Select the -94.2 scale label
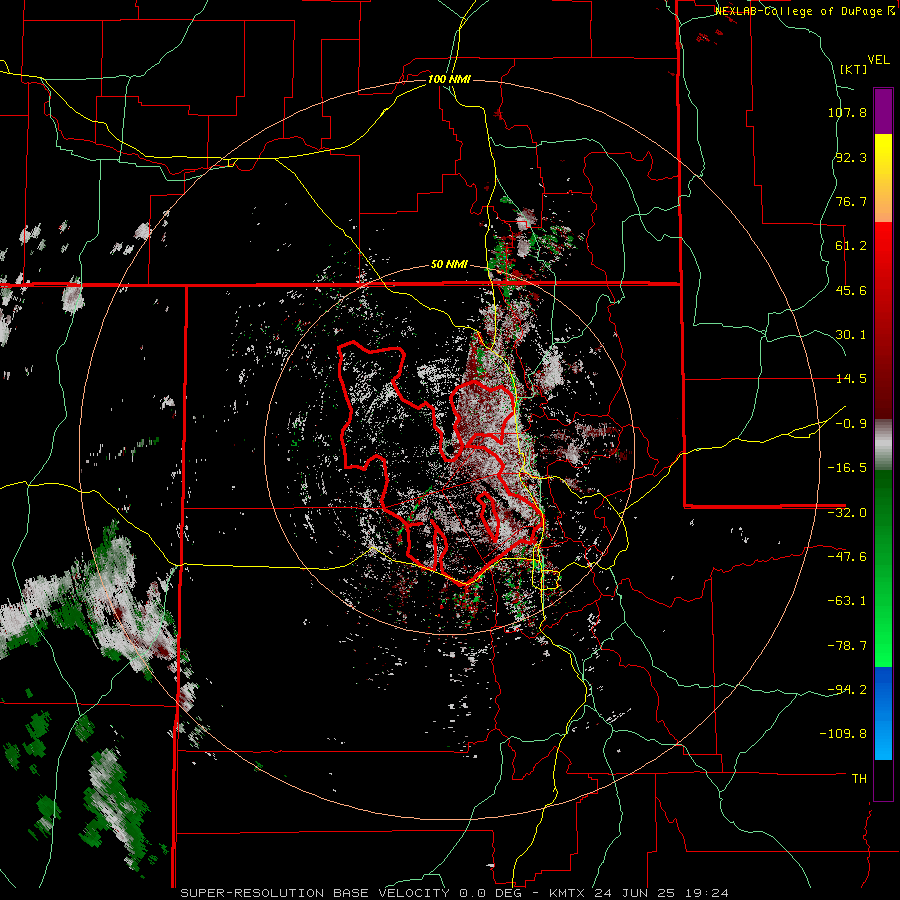The width and height of the screenshot is (900, 900). tap(847, 689)
